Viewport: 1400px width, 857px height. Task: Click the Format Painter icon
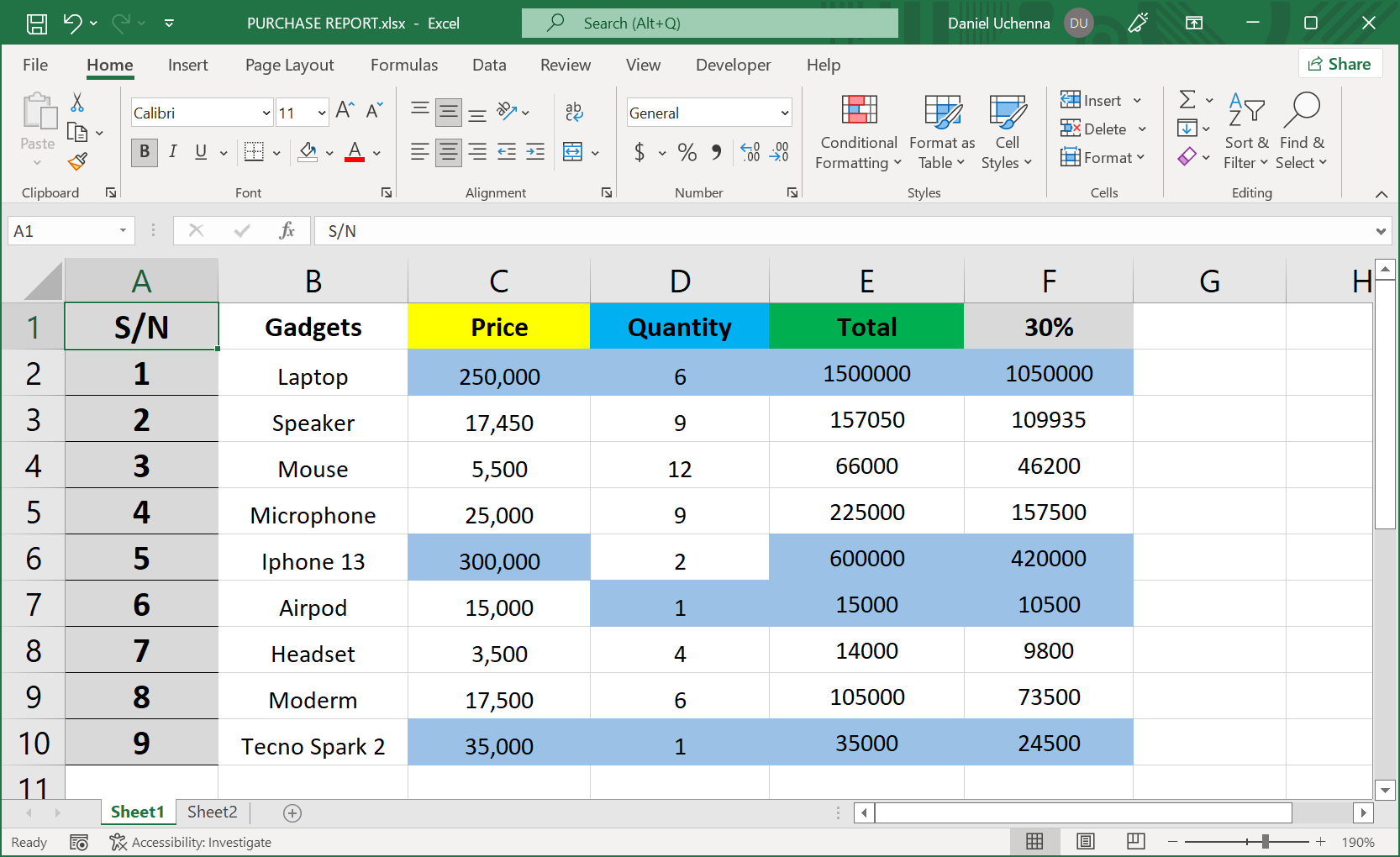click(77, 161)
